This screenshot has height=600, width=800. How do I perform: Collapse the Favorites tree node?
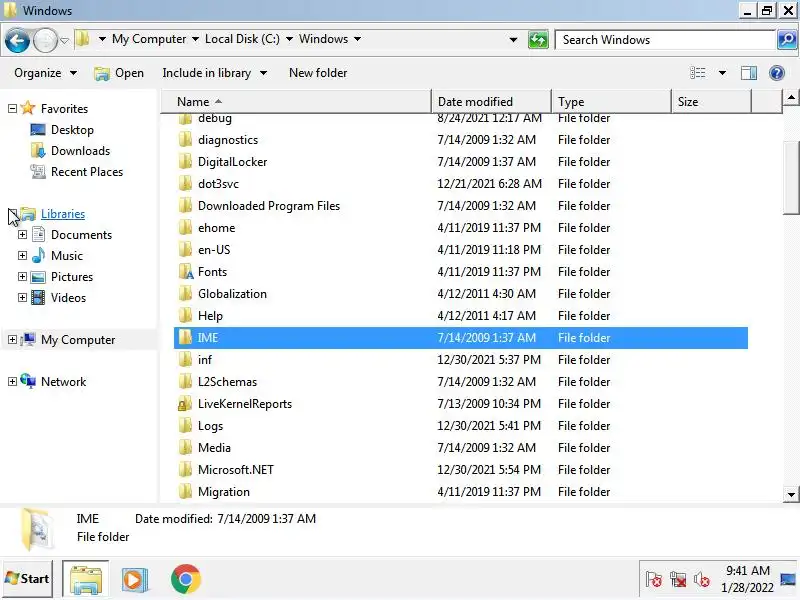12,108
